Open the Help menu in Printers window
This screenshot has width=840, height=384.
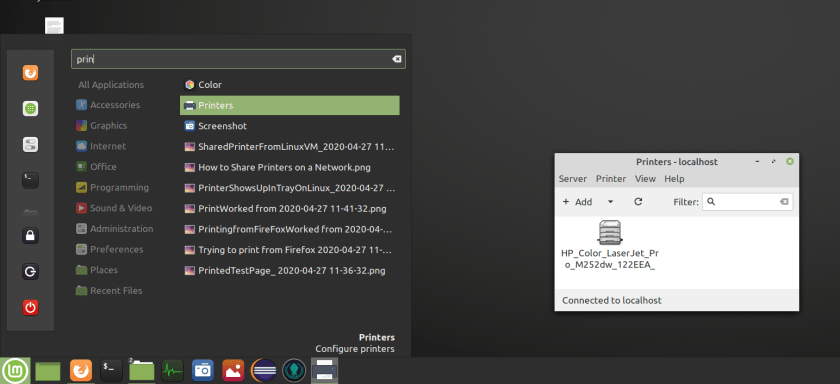click(674, 179)
